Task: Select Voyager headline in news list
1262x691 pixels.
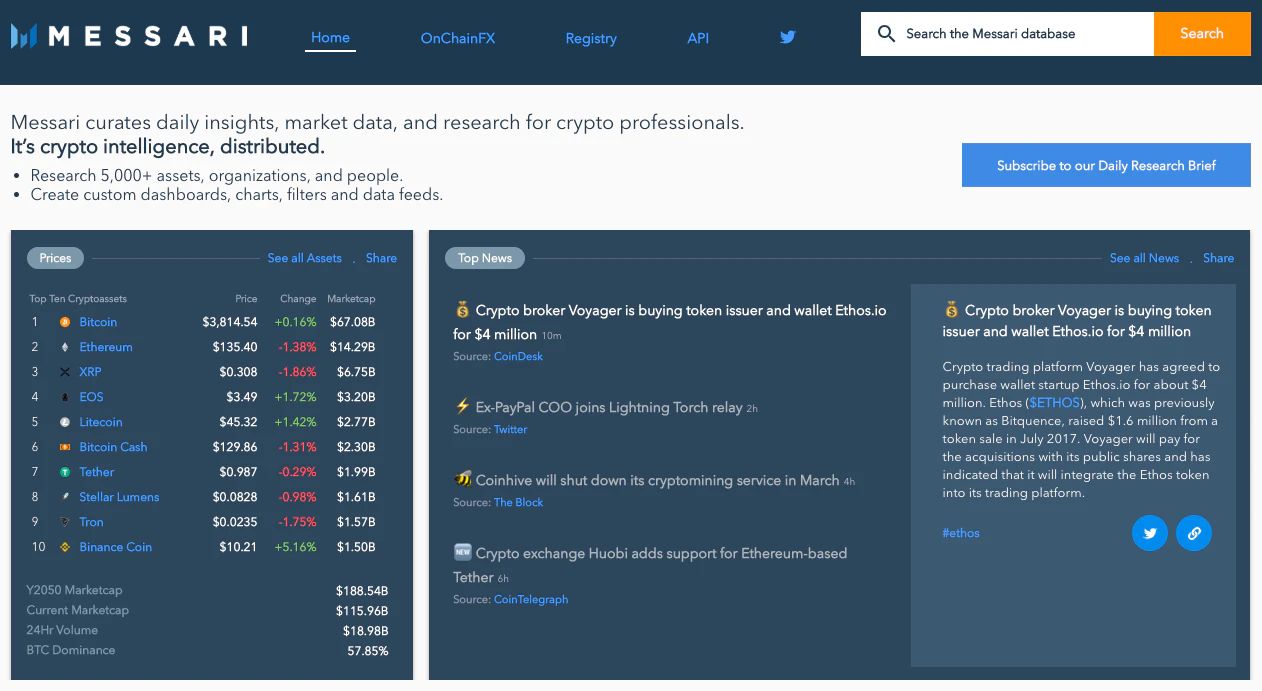Action: click(670, 321)
